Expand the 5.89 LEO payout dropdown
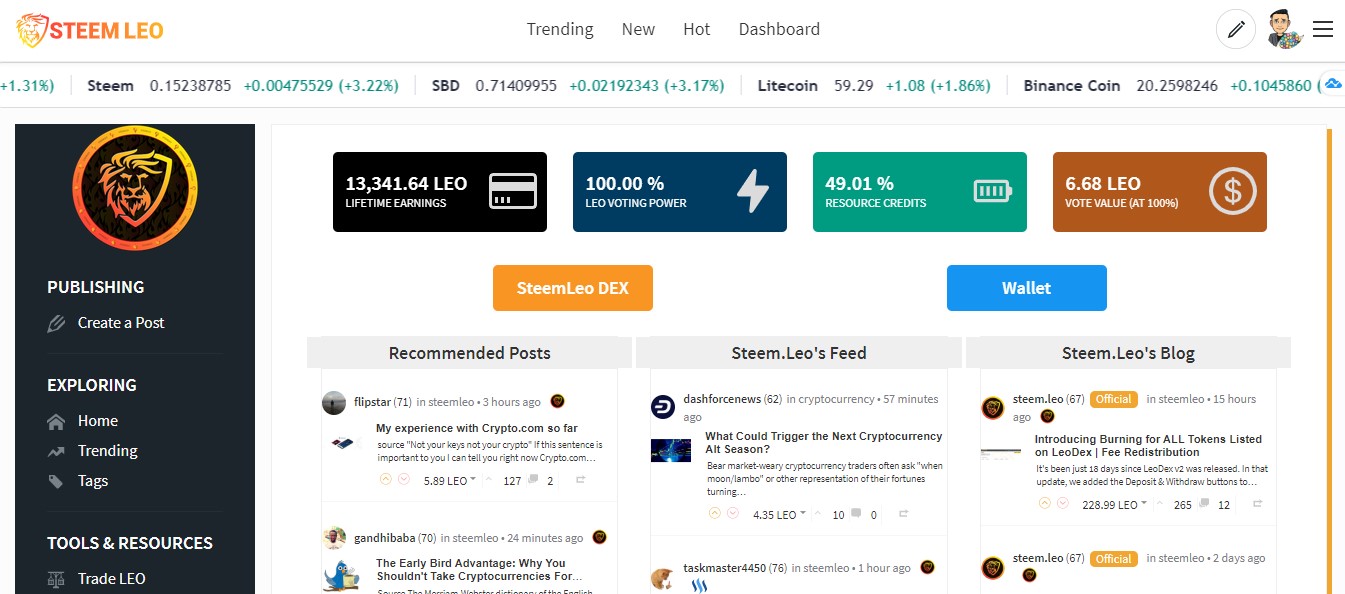 click(x=450, y=481)
